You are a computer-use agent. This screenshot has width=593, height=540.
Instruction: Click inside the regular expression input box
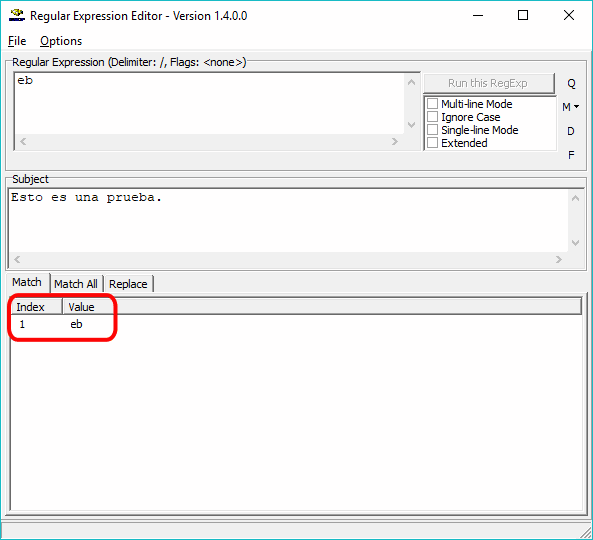(x=210, y=104)
